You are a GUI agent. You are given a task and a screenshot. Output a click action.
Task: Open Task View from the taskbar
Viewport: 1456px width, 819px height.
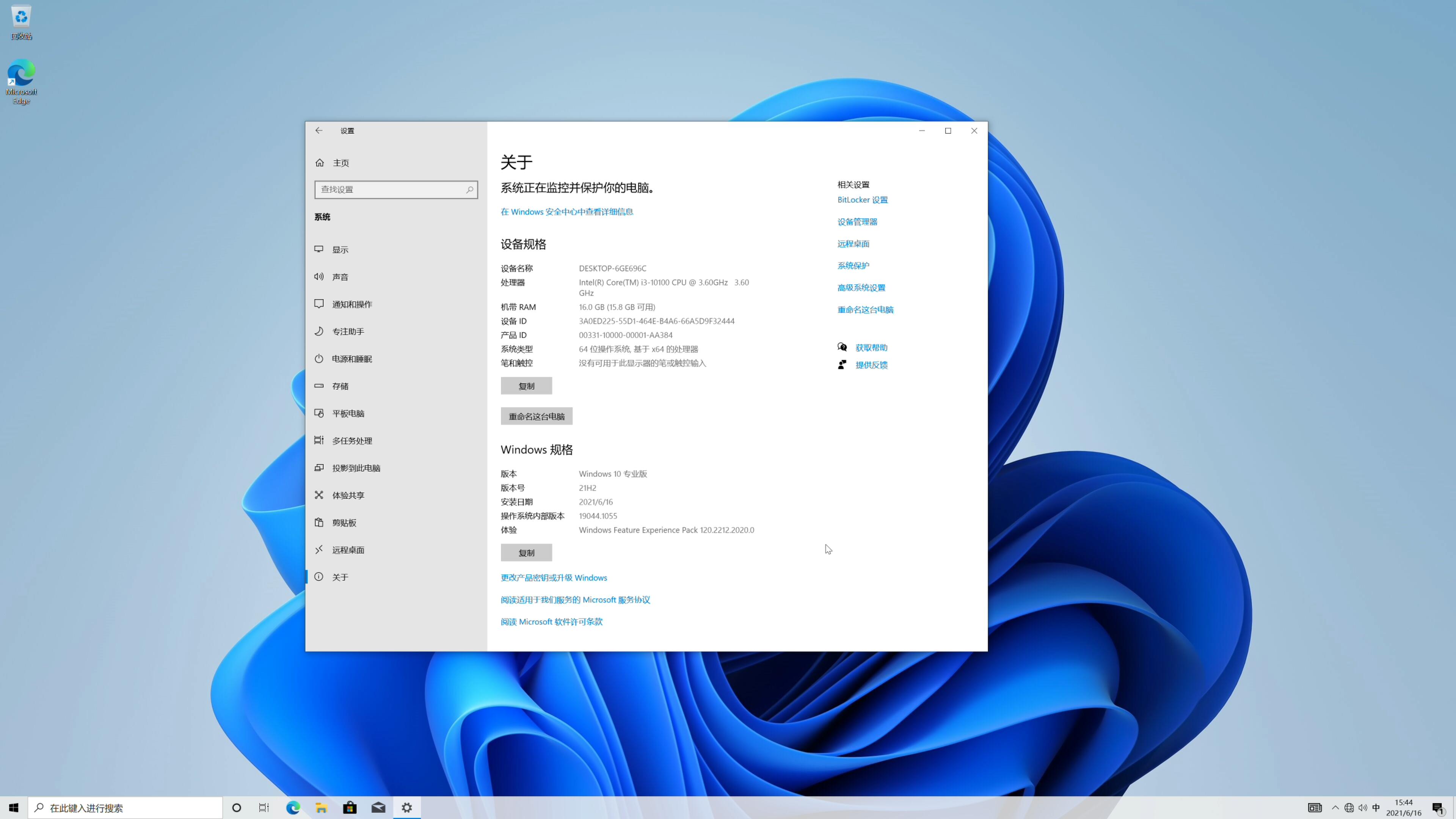(264, 808)
